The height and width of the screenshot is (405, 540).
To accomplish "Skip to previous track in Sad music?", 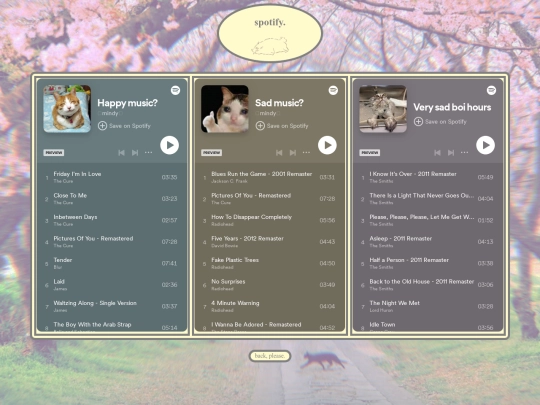I will pyautogui.click(x=279, y=153).
